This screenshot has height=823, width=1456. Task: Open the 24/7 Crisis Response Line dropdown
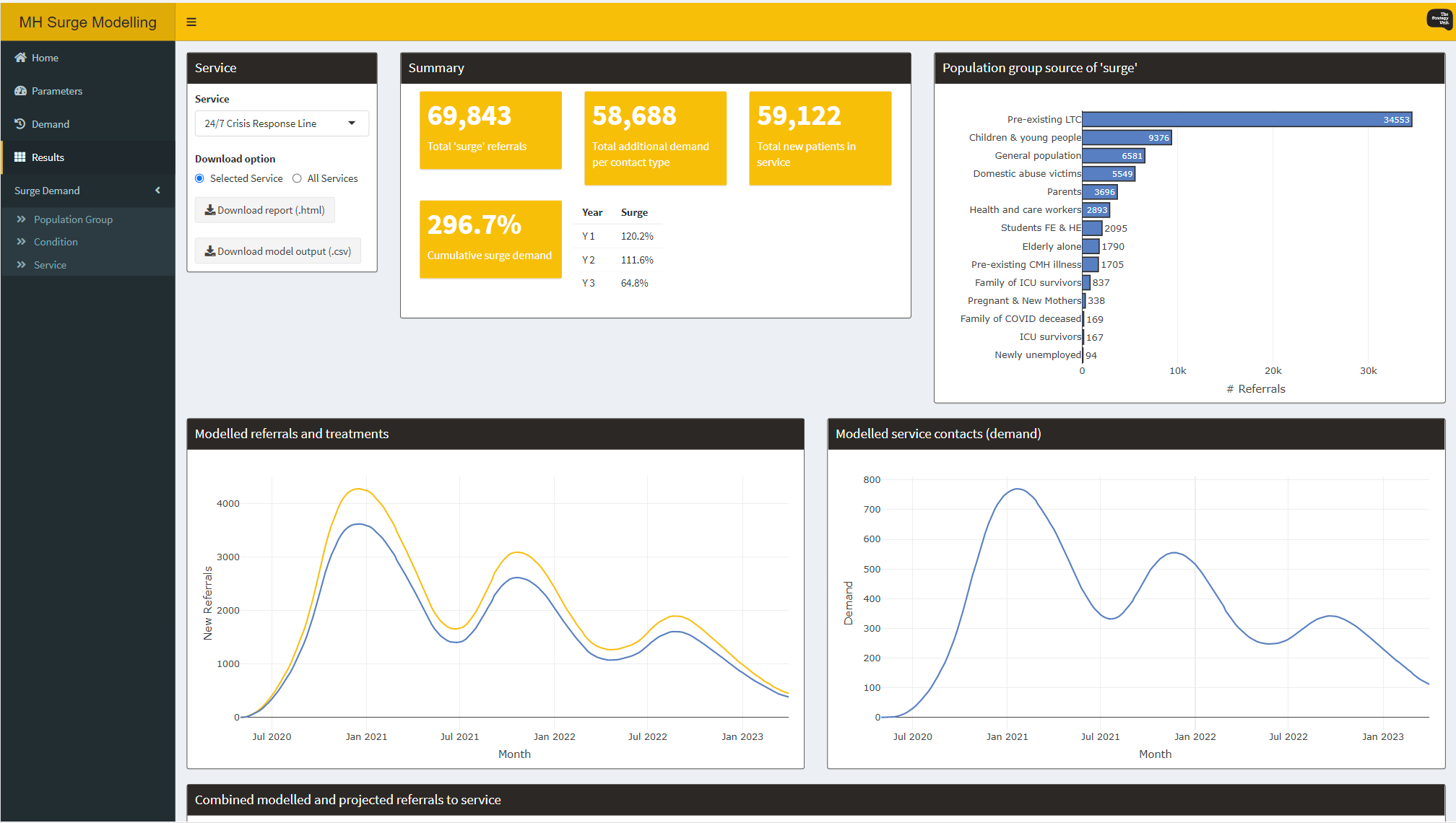tap(282, 123)
